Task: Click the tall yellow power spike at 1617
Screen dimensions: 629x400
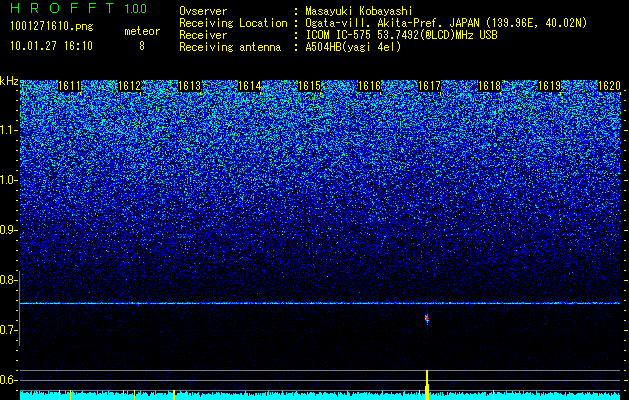Action: 427,384
